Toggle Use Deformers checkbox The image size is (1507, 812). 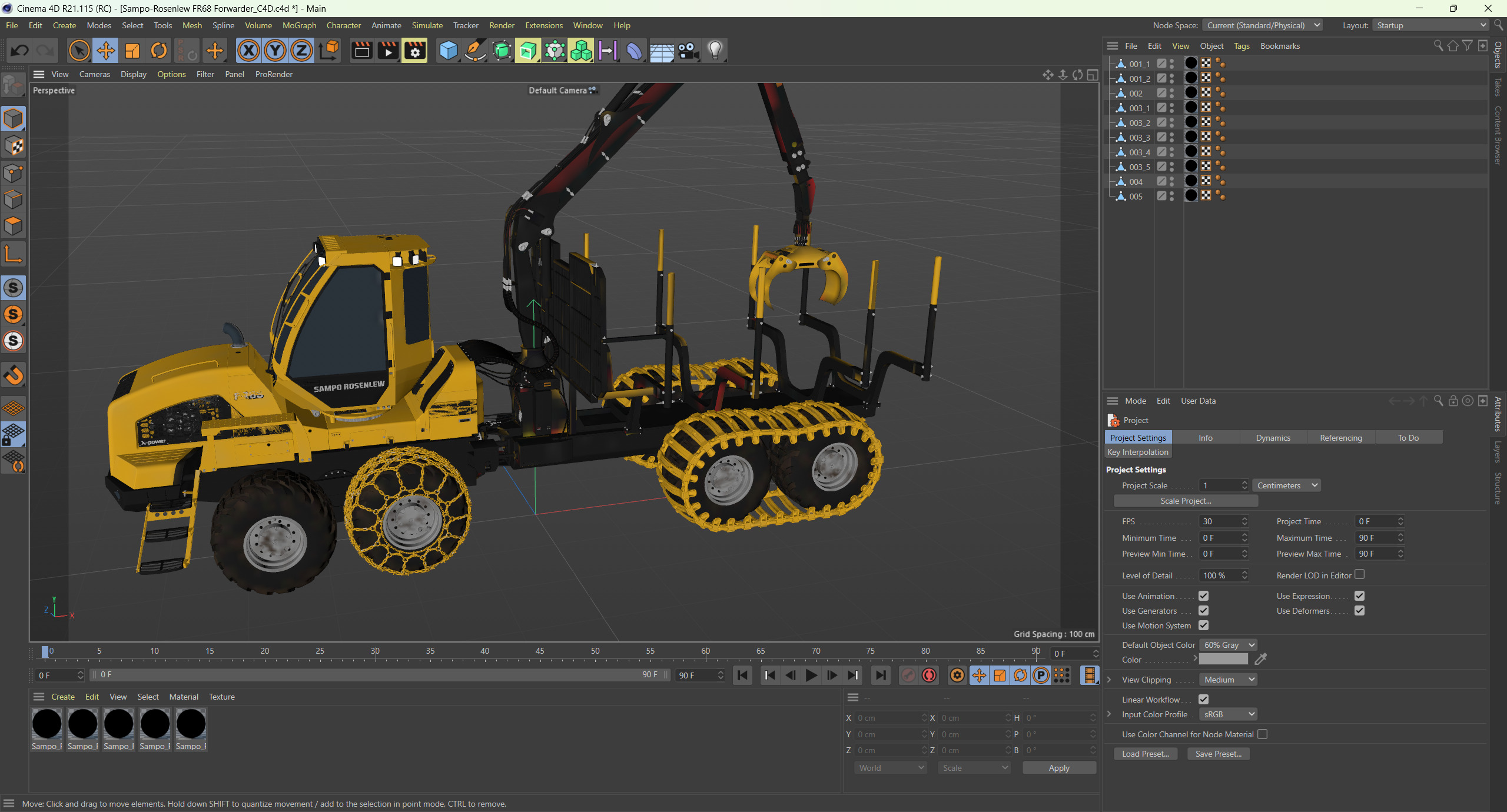point(1359,611)
